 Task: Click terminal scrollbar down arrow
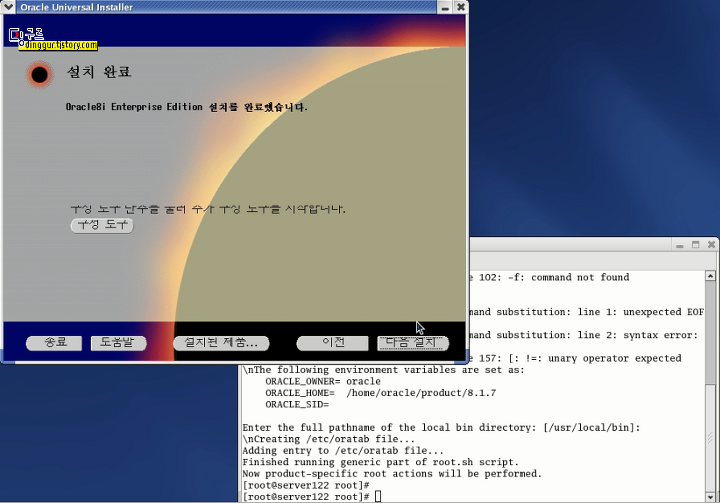pos(710,497)
